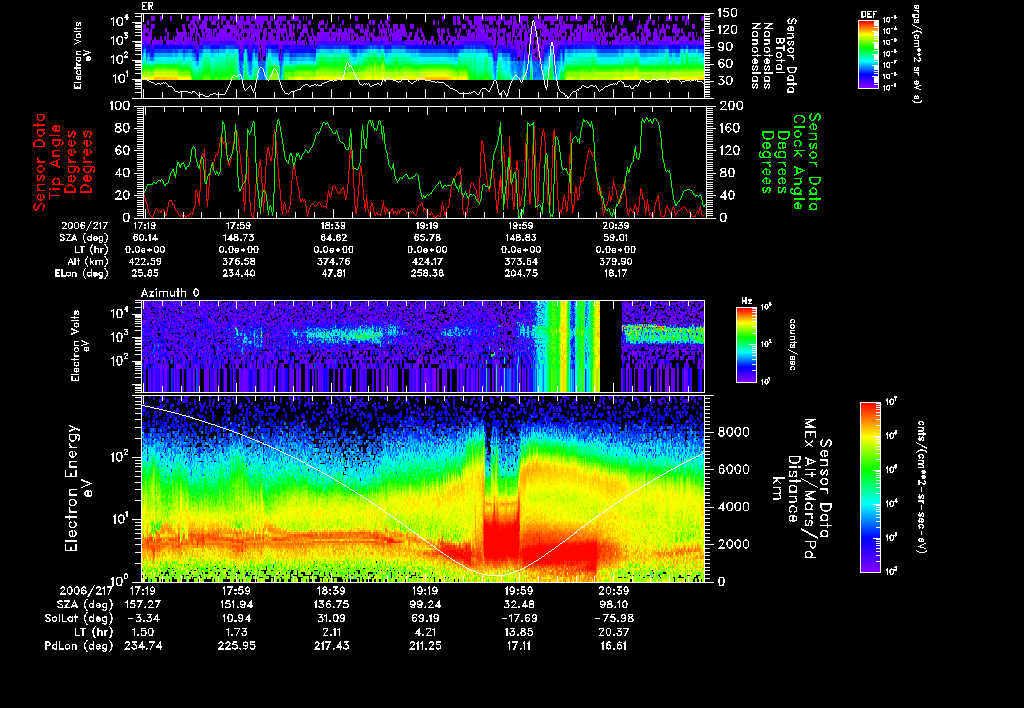Click the PdLon value "17.11"
This screenshot has height=708, width=1024.
tap(519, 646)
